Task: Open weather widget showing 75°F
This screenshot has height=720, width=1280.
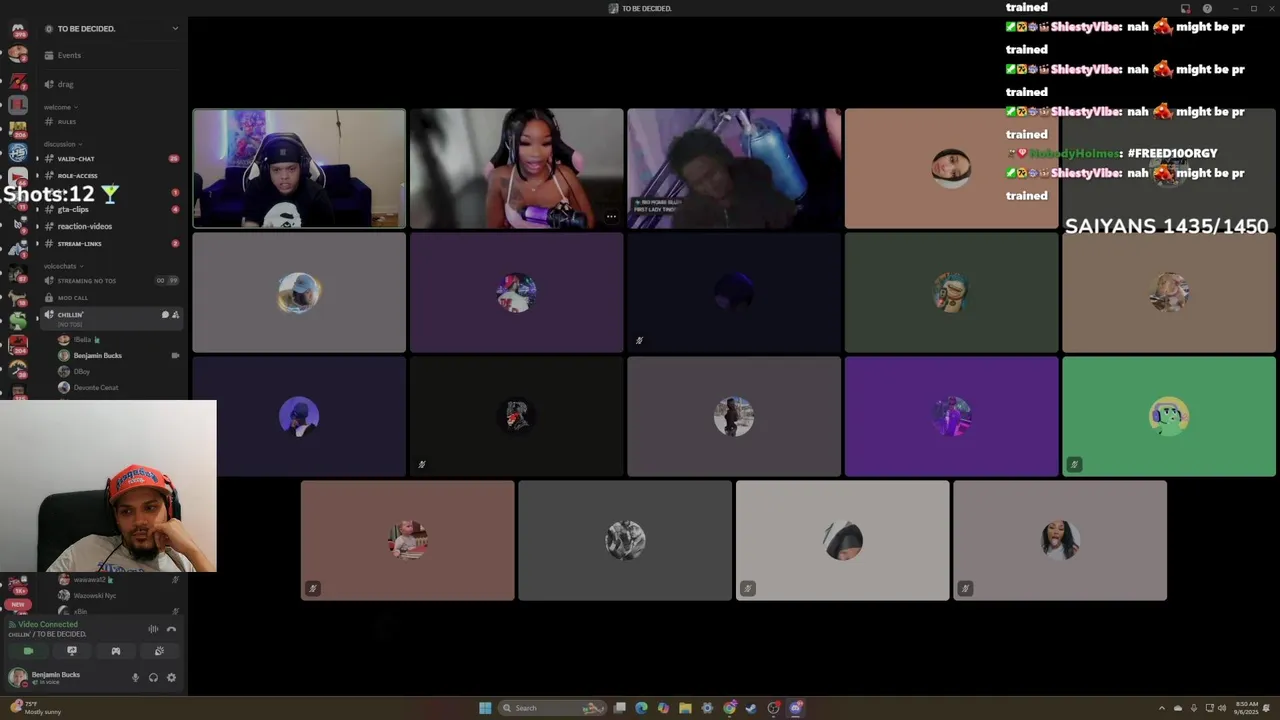Action: (x=36, y=707)
